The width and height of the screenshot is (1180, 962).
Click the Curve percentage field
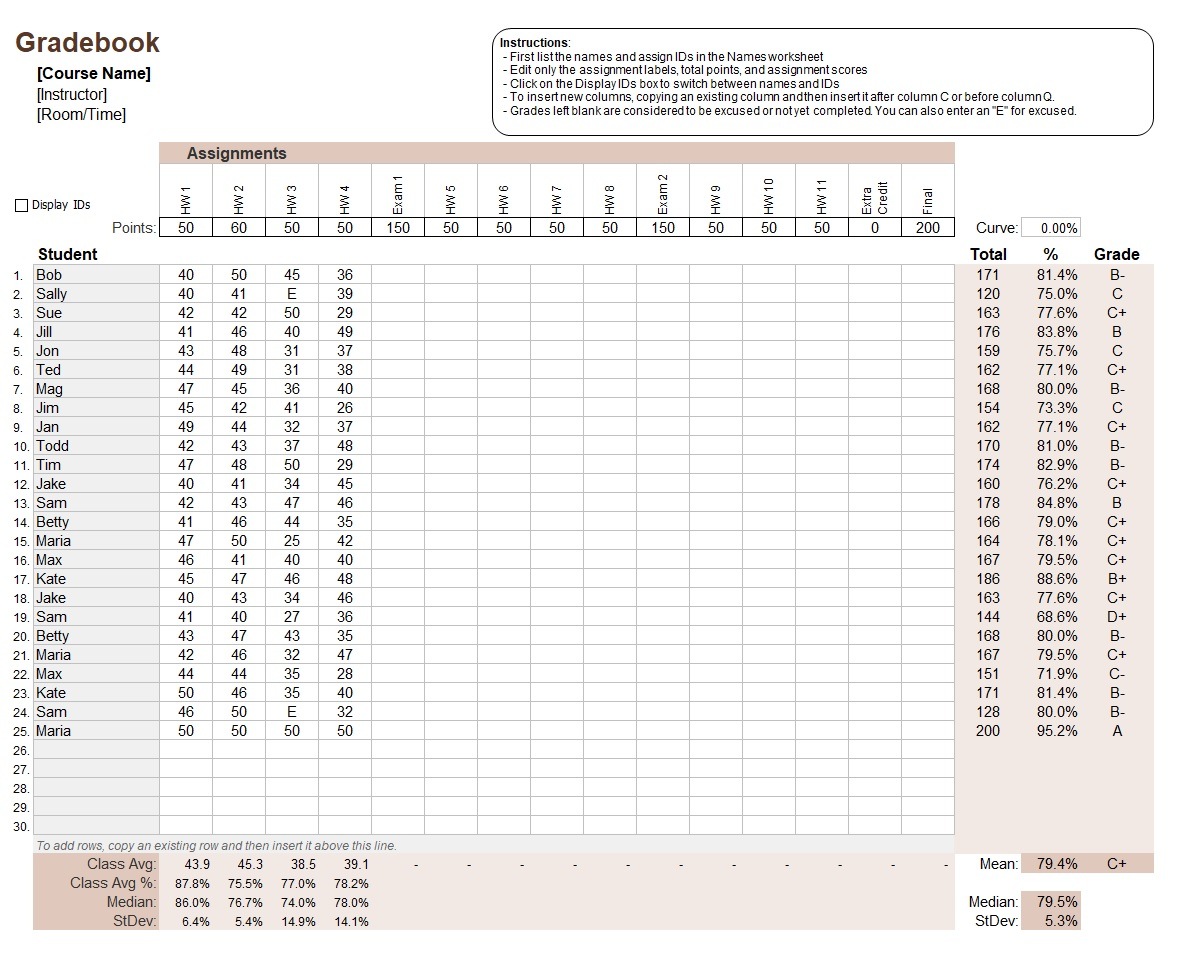[1050, 228]
